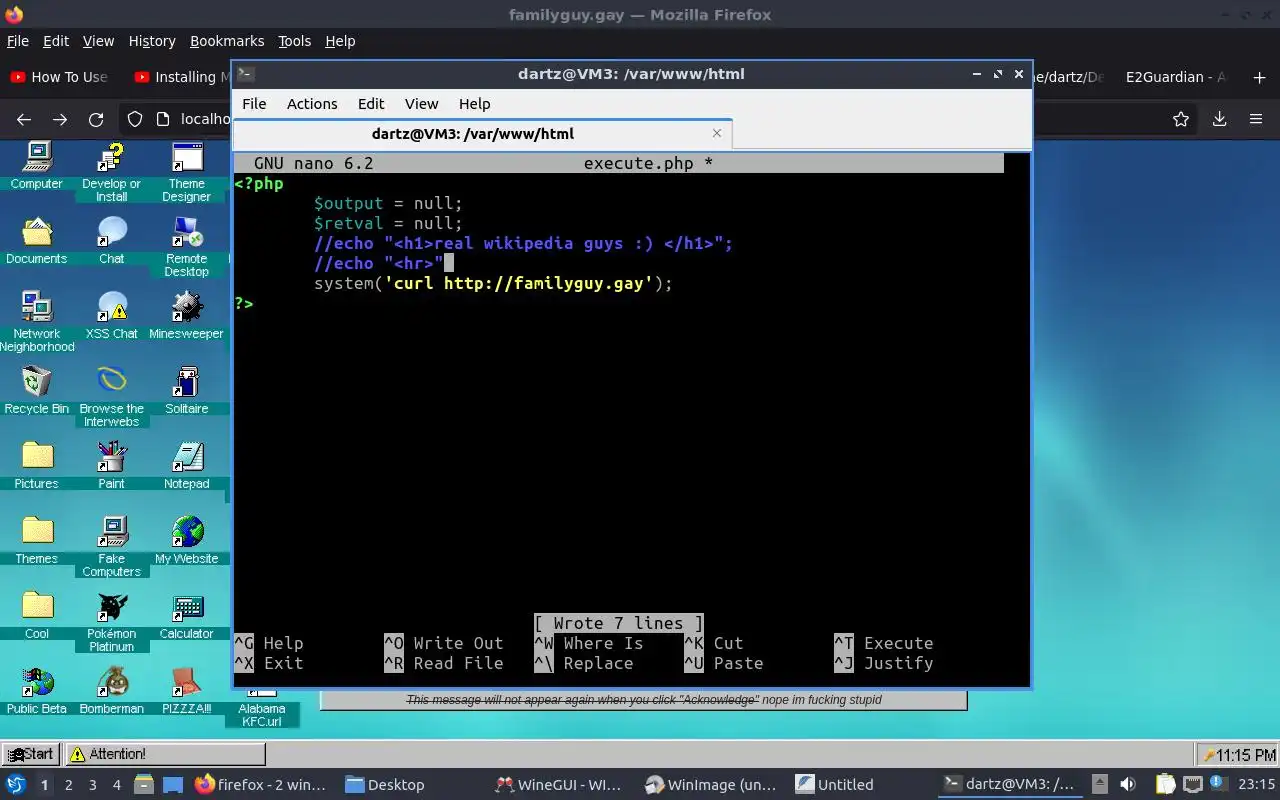This screenshot has height=800, width=1280.
Task: Open the Theme Designer icon
Action: coord(187,172)
